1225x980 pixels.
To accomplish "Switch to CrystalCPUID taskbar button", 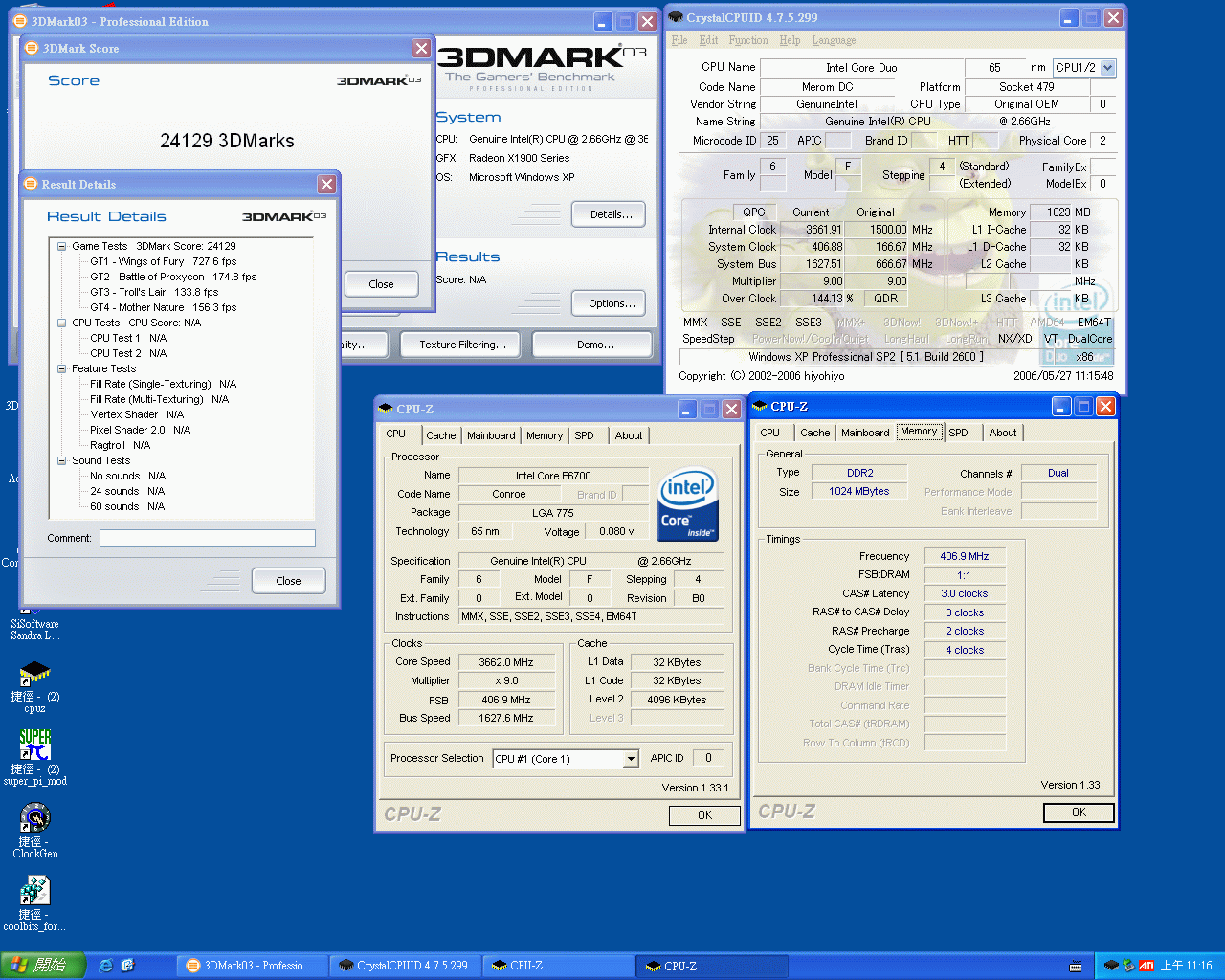I will (405, 966).
